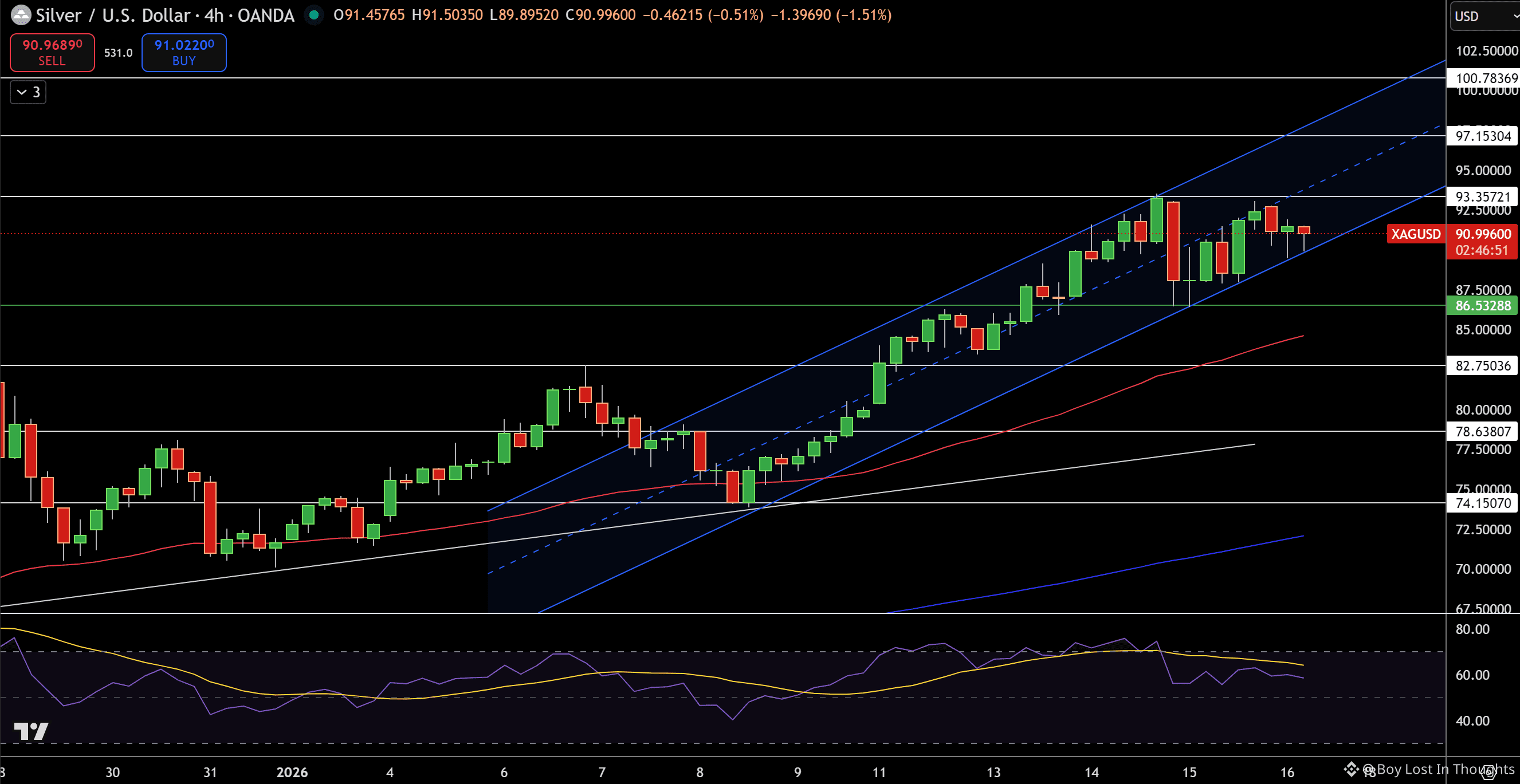Expand the collapsed indicators legend showing 3

(28, 92)
